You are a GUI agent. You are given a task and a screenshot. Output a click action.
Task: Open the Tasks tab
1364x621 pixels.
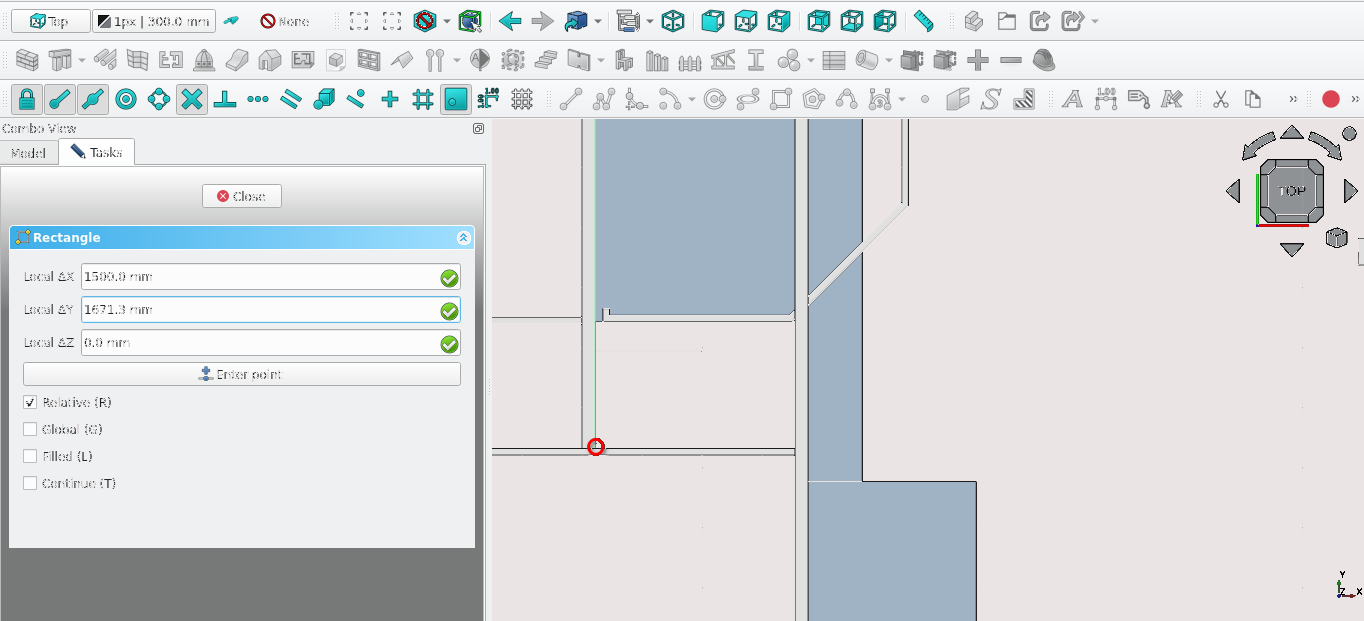[x=97, y=153]
